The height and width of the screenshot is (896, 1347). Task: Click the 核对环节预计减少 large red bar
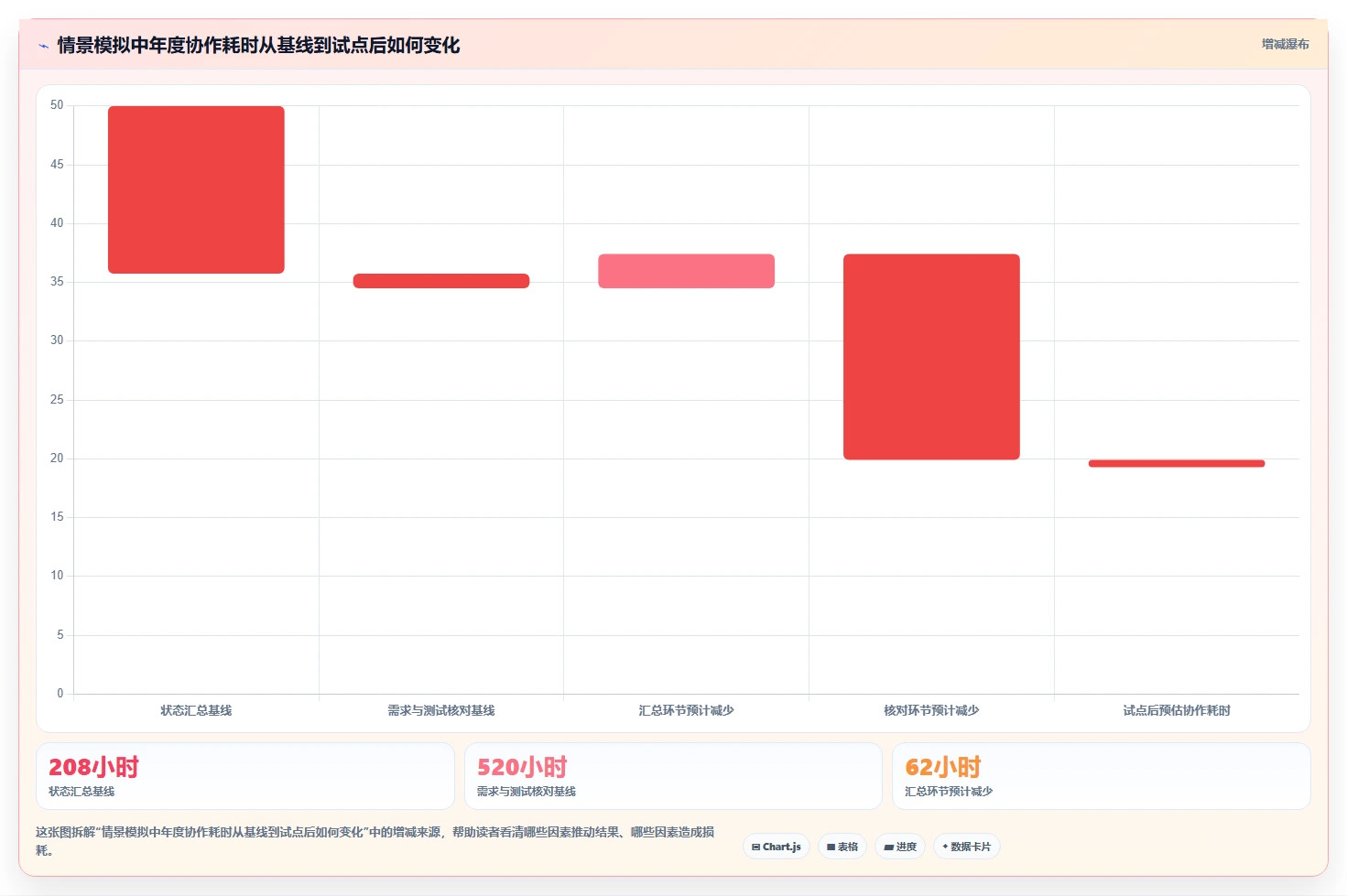(x=931, y=357)
